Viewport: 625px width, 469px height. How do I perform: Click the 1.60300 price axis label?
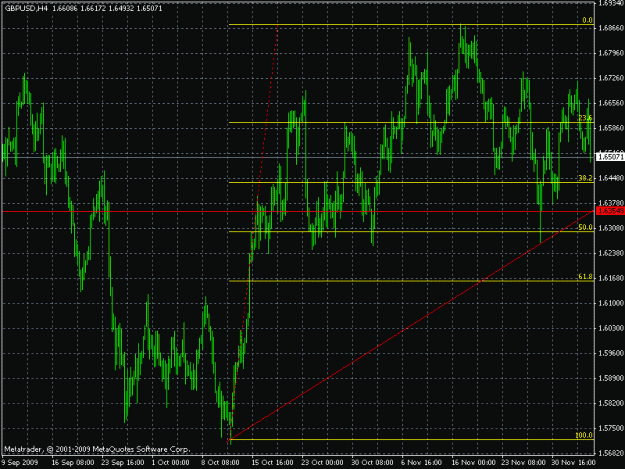[x=611, y=328]
